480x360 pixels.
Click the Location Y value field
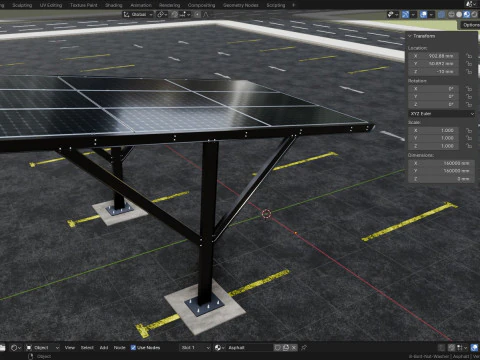point(434,63)
